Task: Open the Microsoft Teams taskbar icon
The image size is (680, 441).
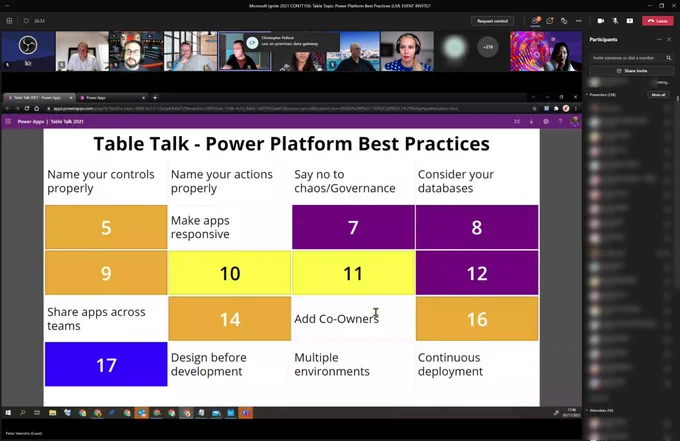Action: coord(246,413)
